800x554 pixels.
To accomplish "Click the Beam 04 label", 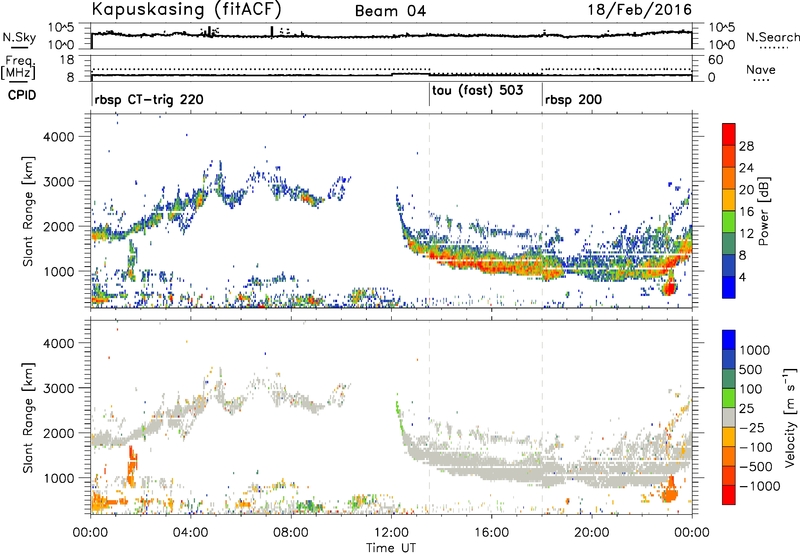I will (390, 11).
